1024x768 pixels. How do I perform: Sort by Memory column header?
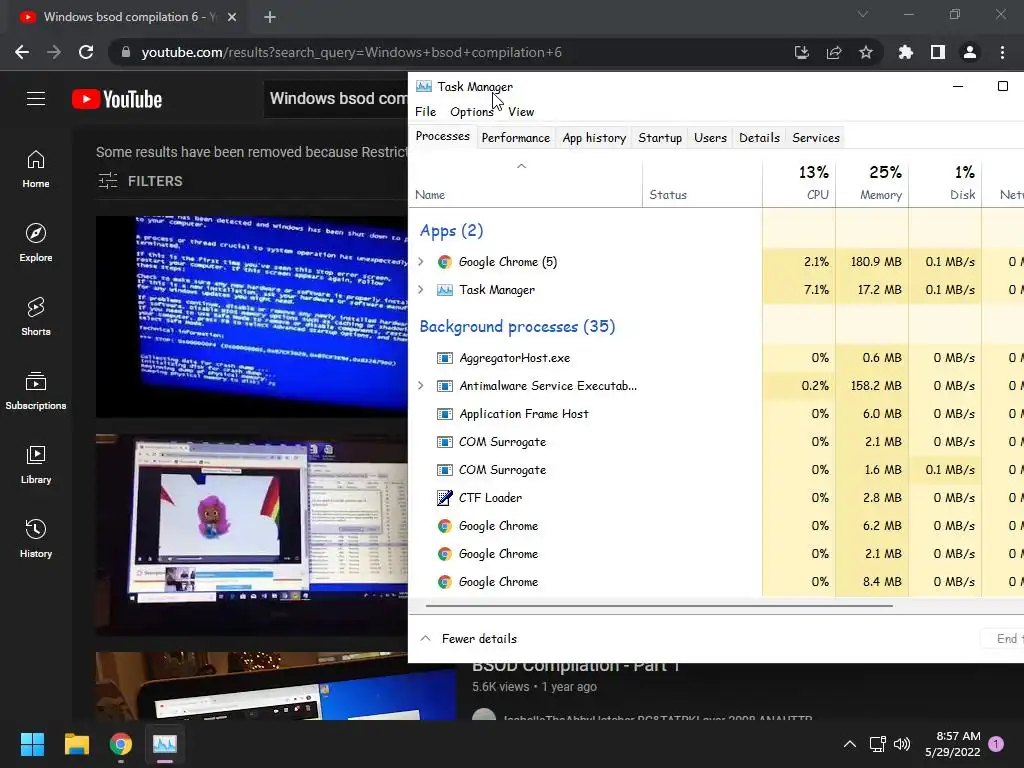coord(872,184)
